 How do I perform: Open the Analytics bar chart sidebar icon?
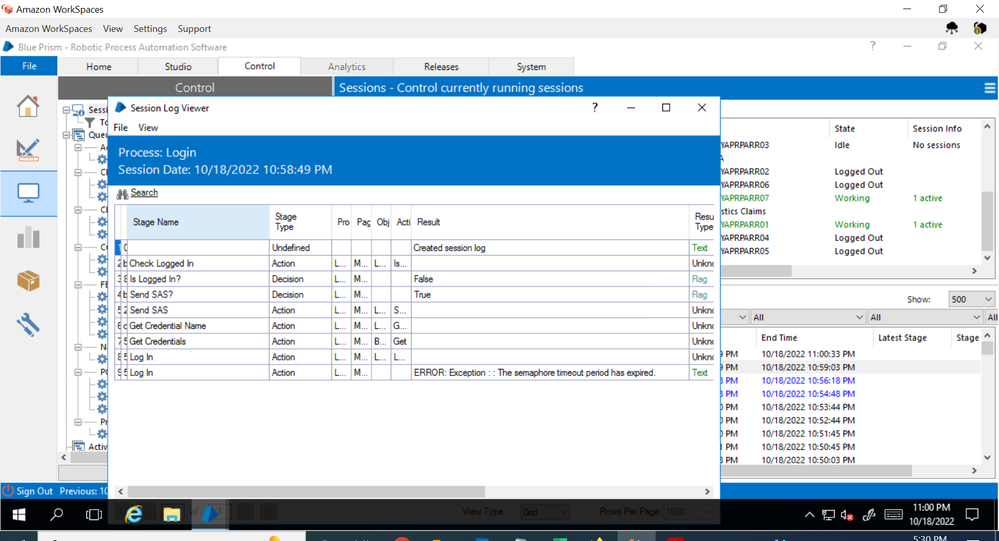(28, 237)
